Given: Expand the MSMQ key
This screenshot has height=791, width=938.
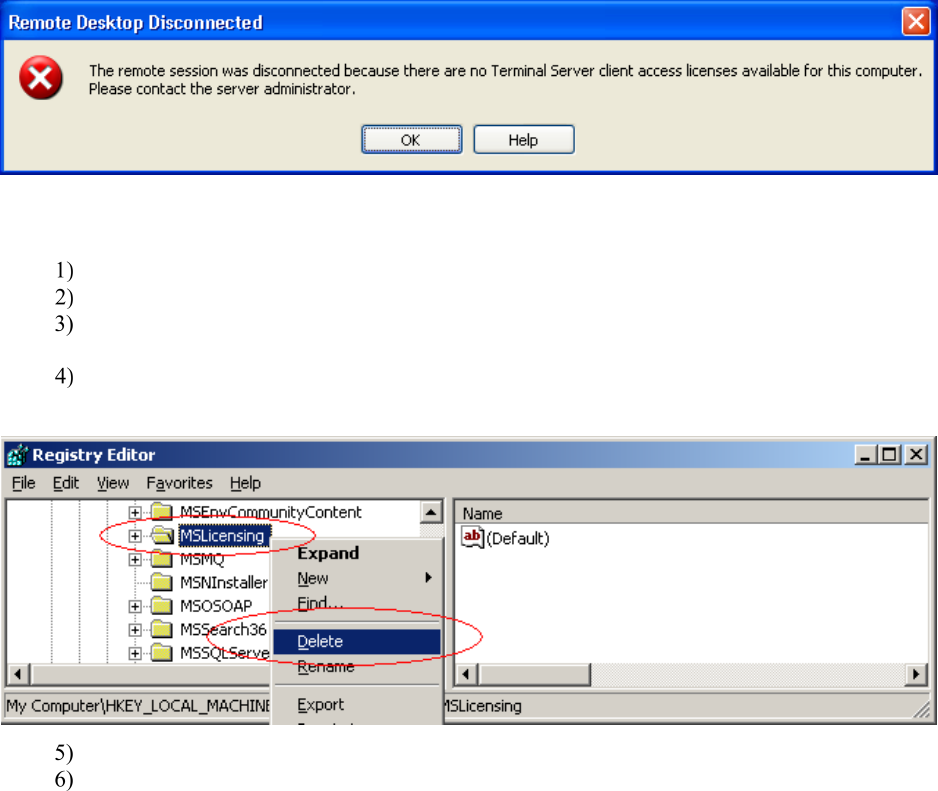Looking at the screenshot, I should (135, 559).
